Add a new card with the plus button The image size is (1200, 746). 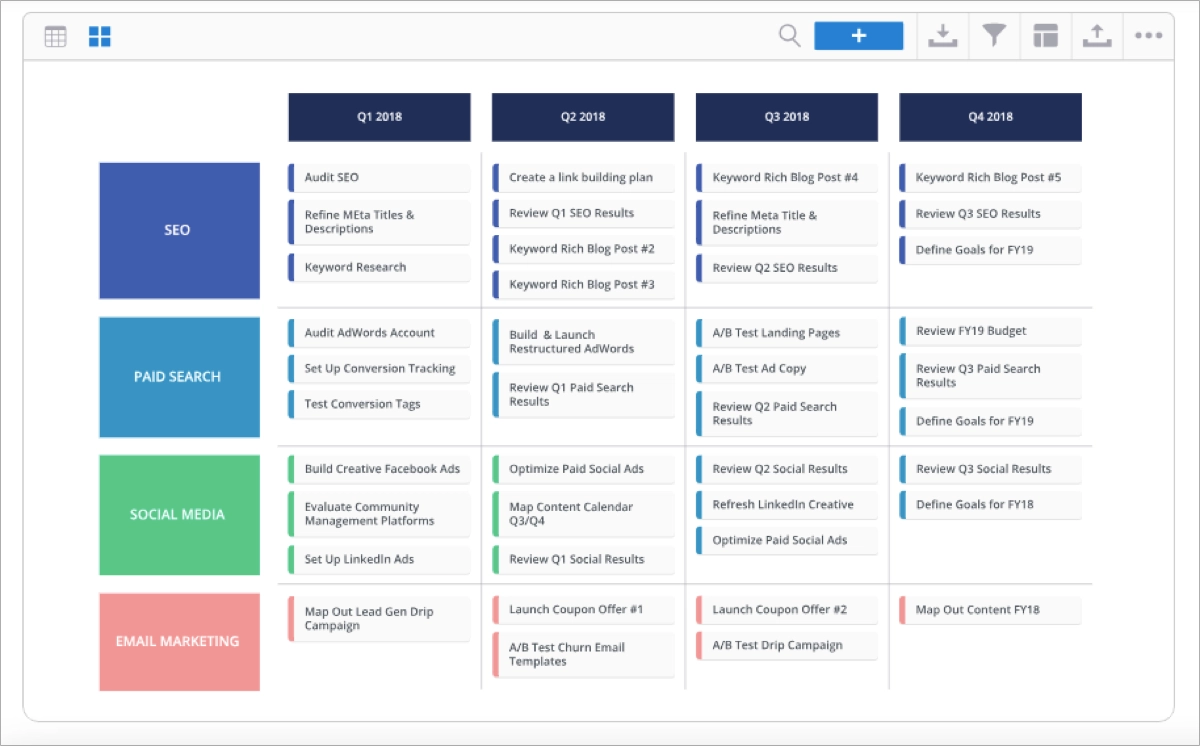[859, 35]
